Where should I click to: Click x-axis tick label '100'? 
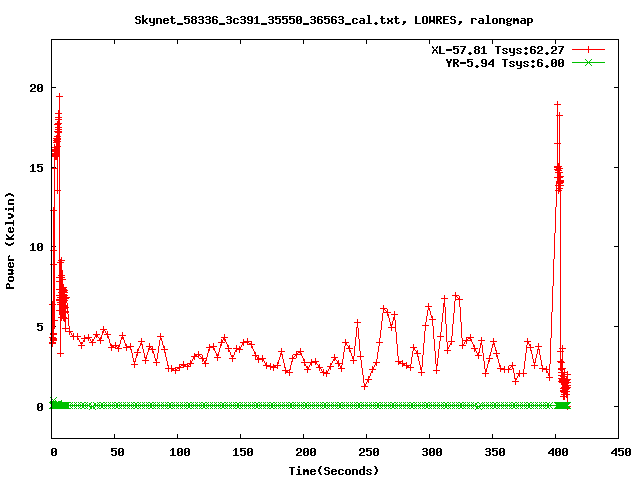(x=180, y=452)
